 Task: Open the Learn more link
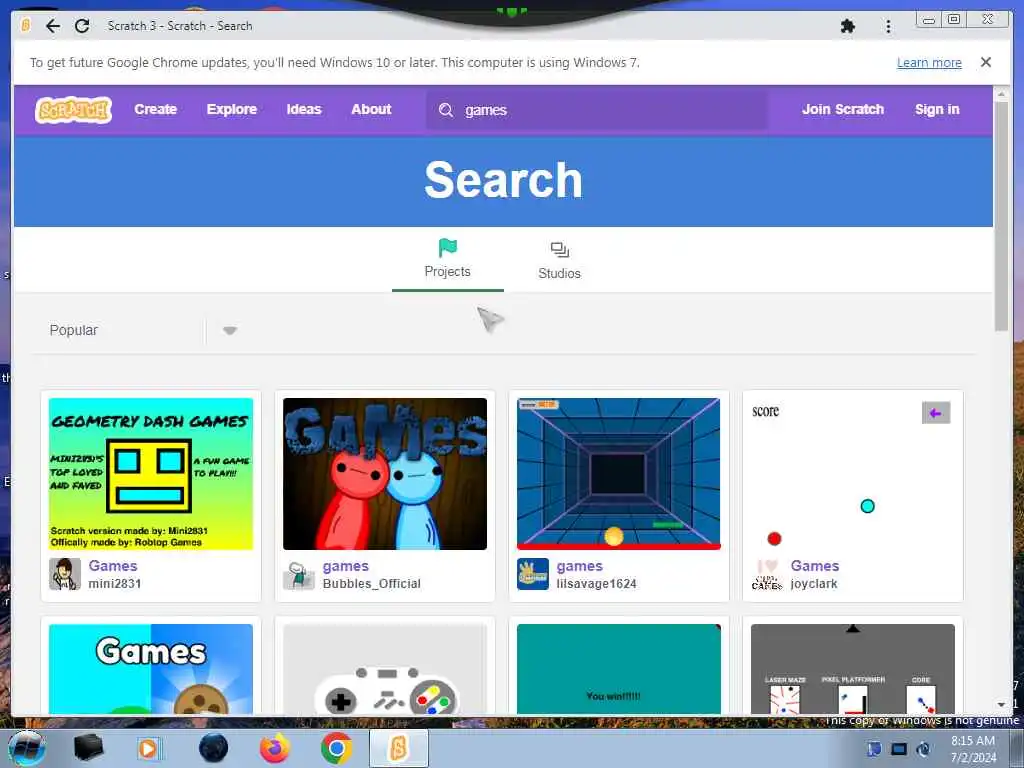(x=929, y=63)
